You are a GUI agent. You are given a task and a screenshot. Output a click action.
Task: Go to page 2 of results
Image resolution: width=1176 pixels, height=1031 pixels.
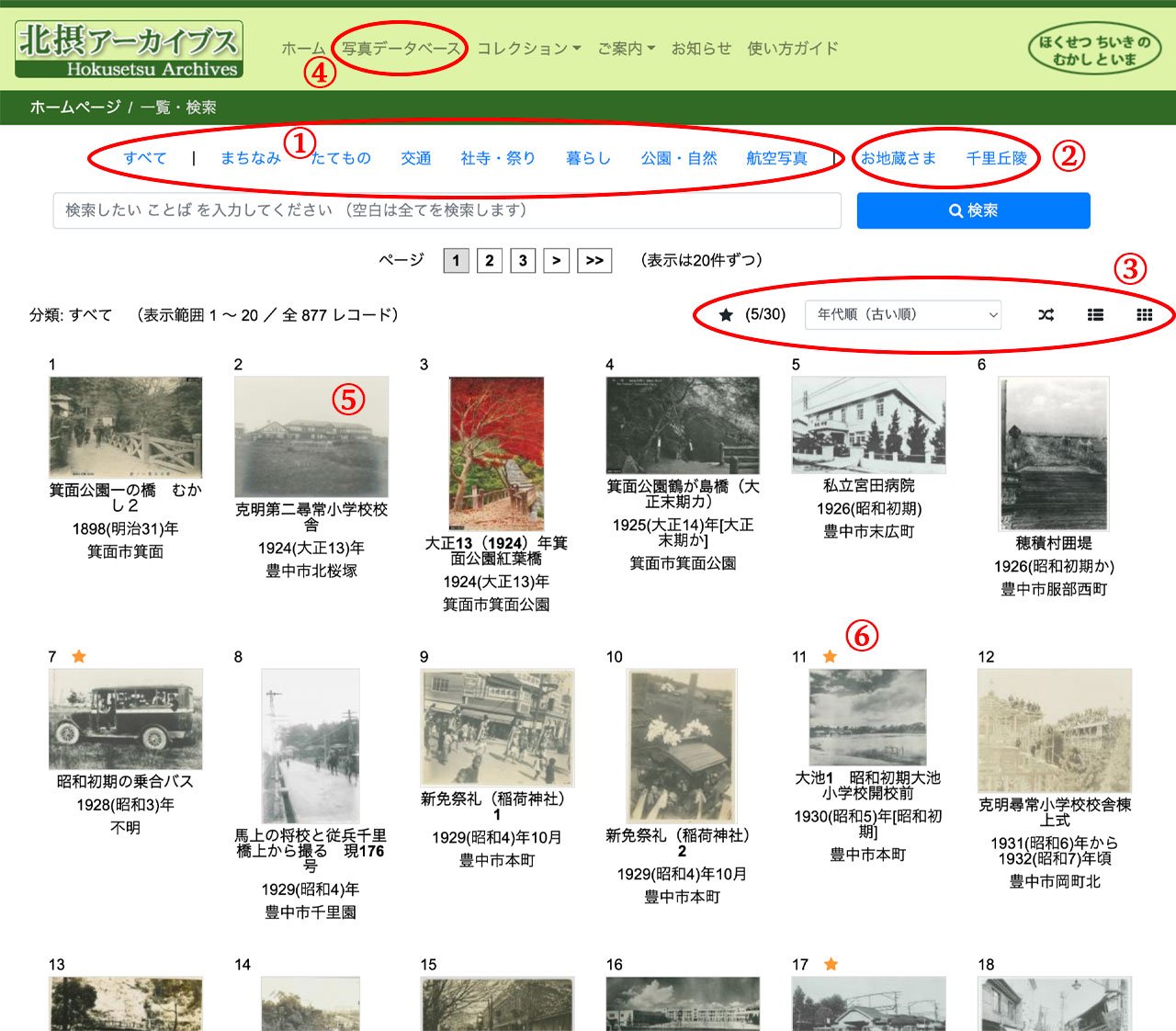pyautogui.click(x=489, y=261)
